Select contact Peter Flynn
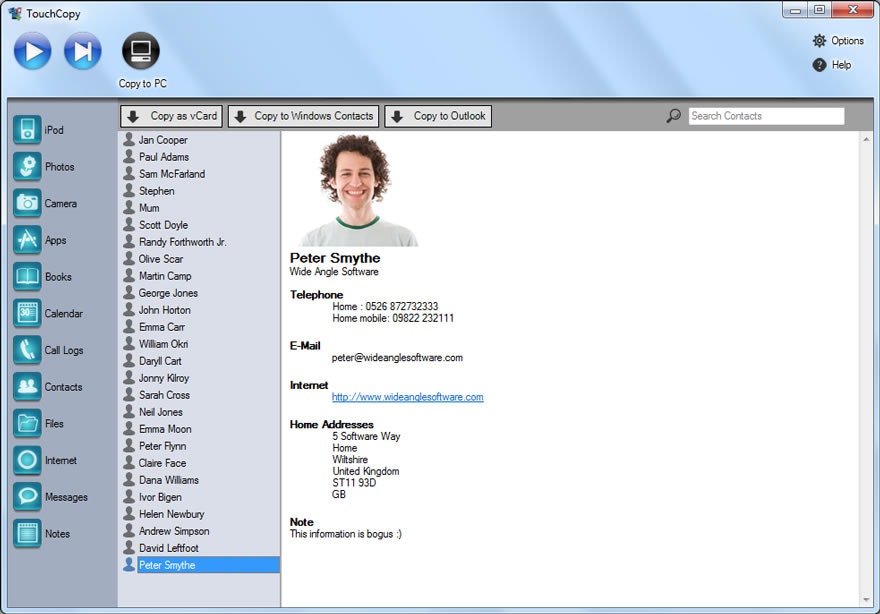 [162, 446]
